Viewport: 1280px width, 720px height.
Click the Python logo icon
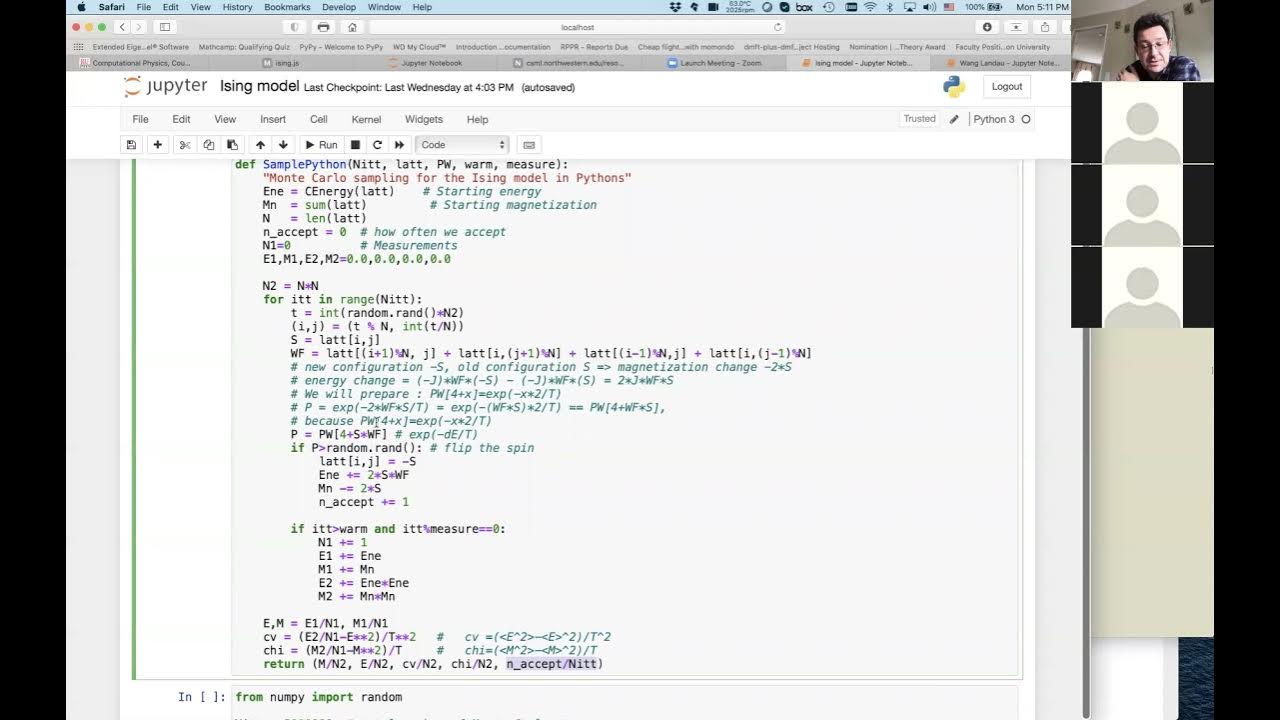click(x=954, y=87)
